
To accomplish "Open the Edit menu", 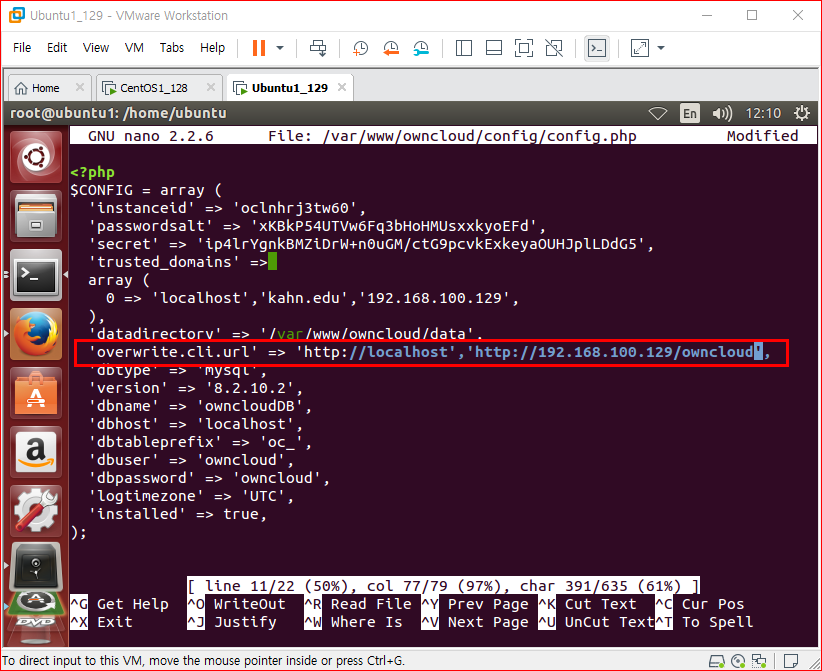I will tap(57, 48).
